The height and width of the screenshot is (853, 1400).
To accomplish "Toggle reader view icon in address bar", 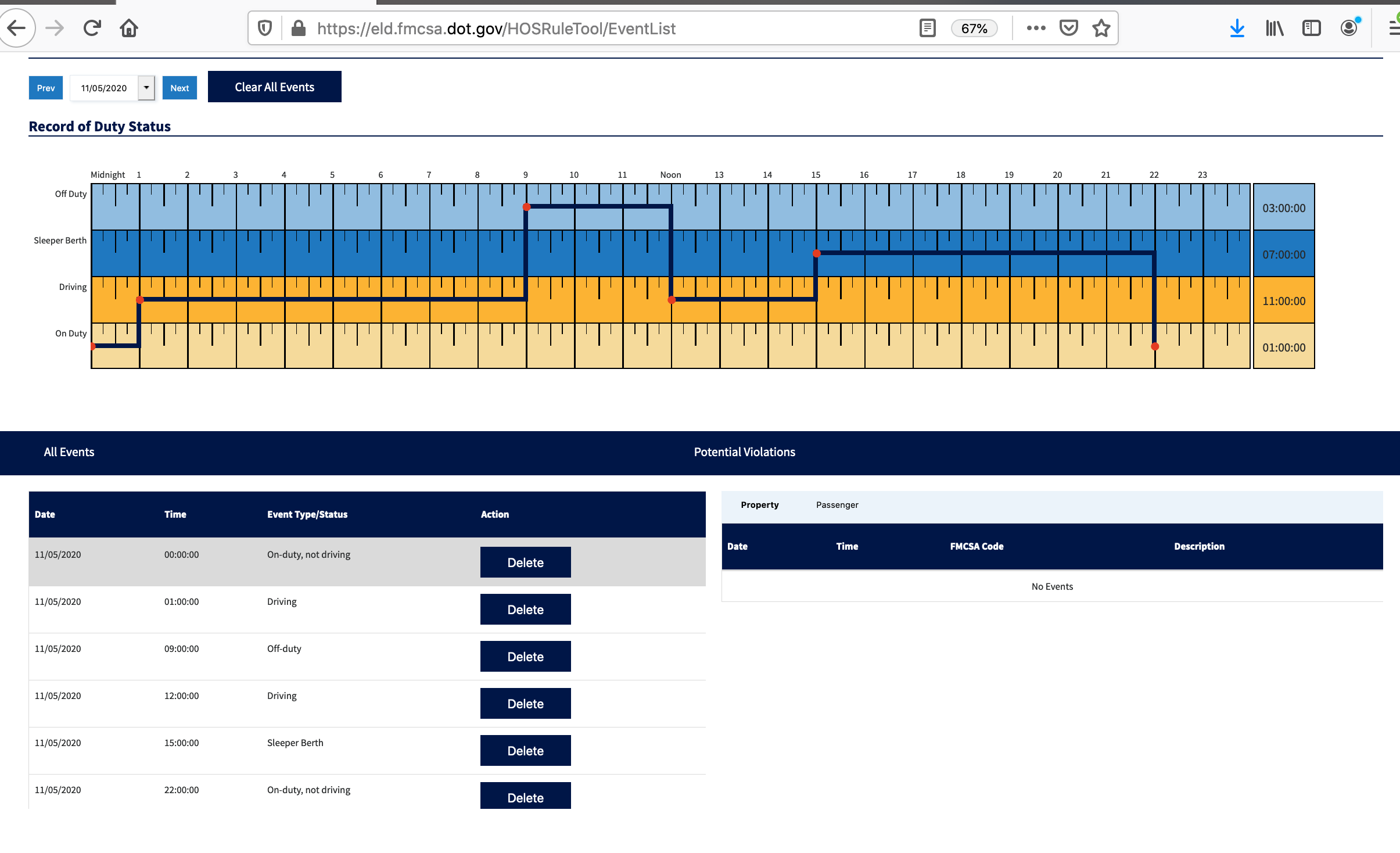I will tap(928, 28).
